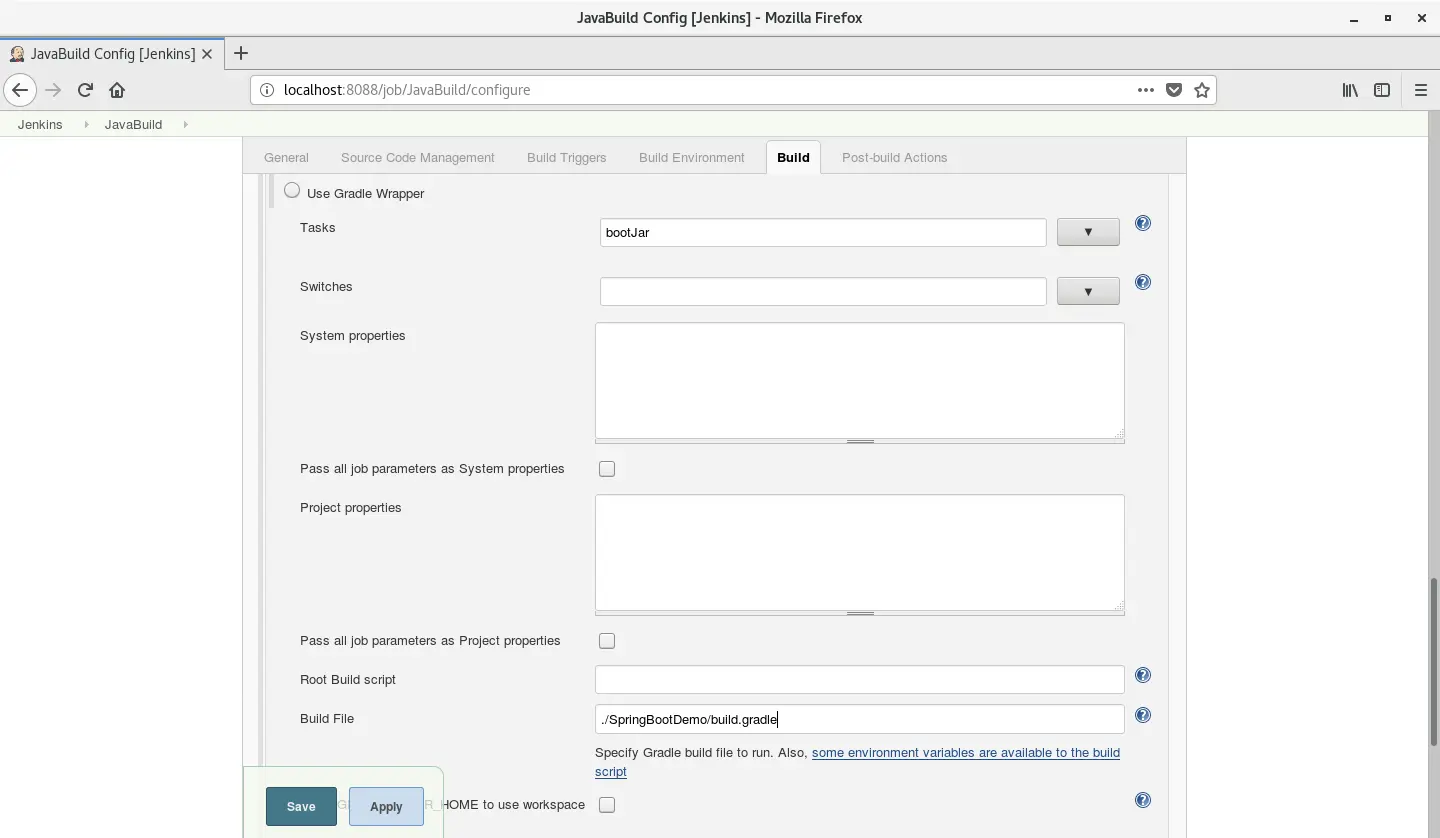This screenshot has width=1440, height=838.
Task: Click the Pocket save icon
Action: (x=1174, y=90)
